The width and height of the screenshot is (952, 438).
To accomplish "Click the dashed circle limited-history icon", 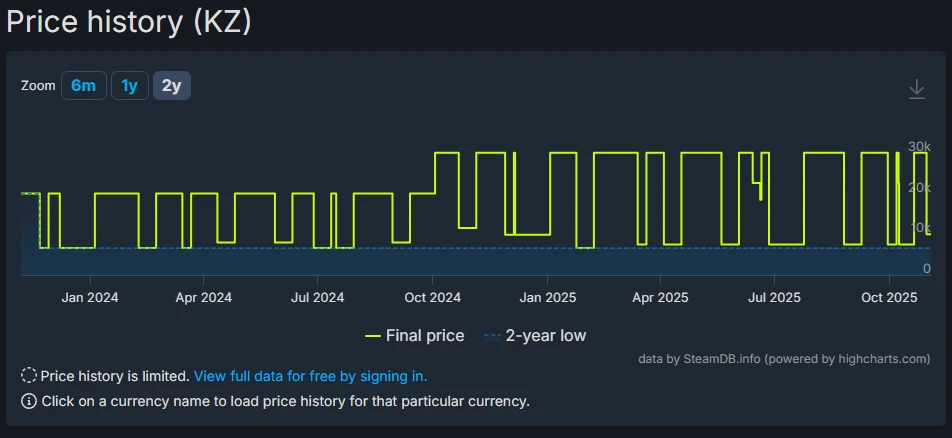I will tap(29, 376).
